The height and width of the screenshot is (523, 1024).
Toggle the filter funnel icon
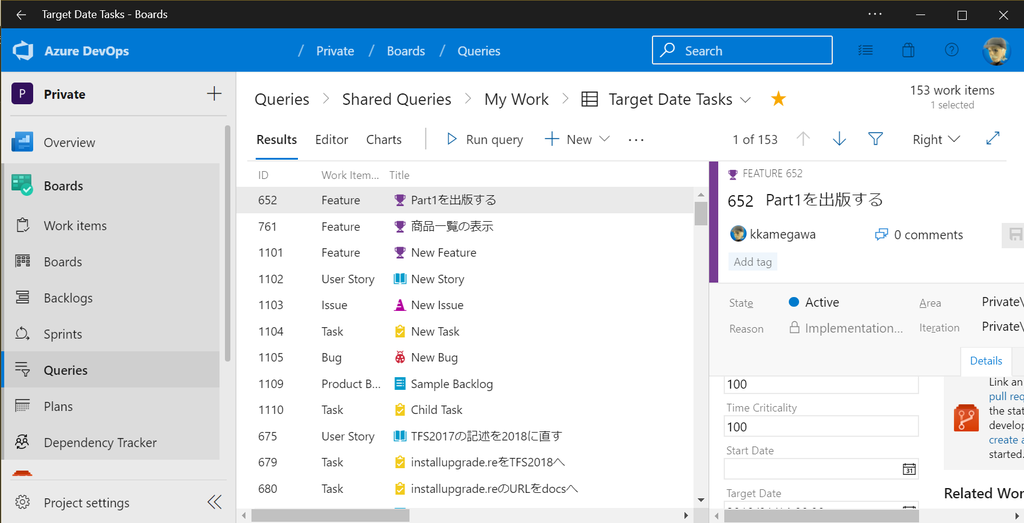coord(876,138)
